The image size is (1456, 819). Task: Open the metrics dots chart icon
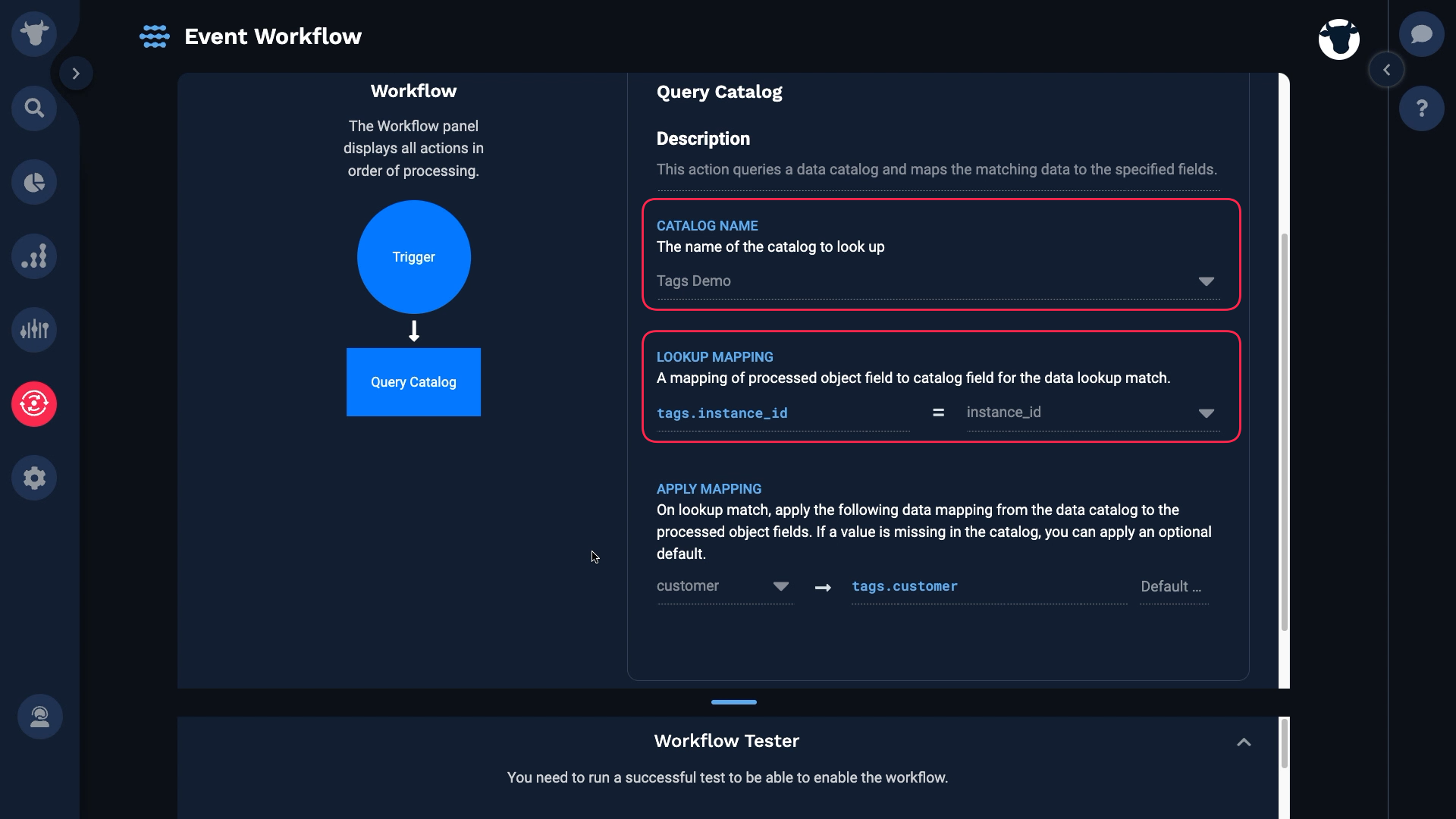coord(34,256)
